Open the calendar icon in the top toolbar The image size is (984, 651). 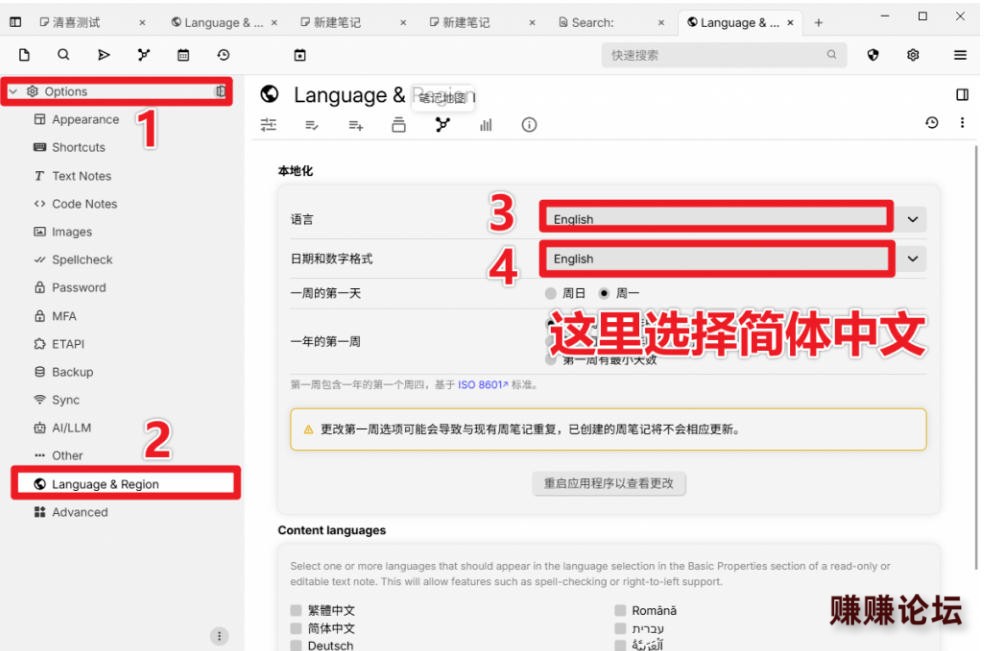click(x=183, y=55)
